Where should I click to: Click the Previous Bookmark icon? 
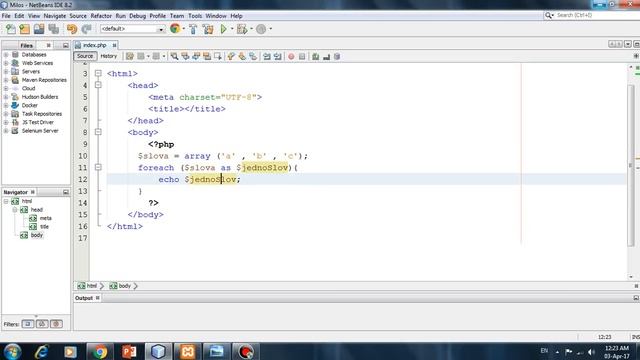pos(231,57)
